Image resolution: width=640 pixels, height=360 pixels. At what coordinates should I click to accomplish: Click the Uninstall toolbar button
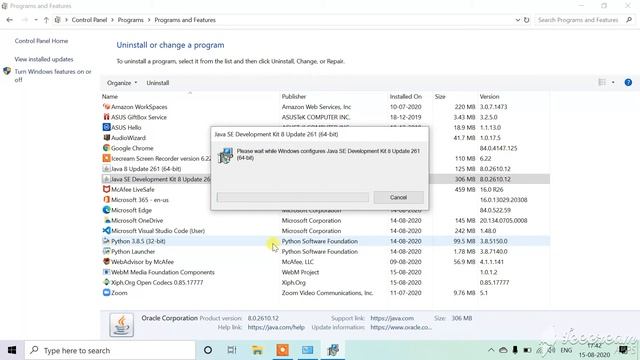click(x=158, y=83)
